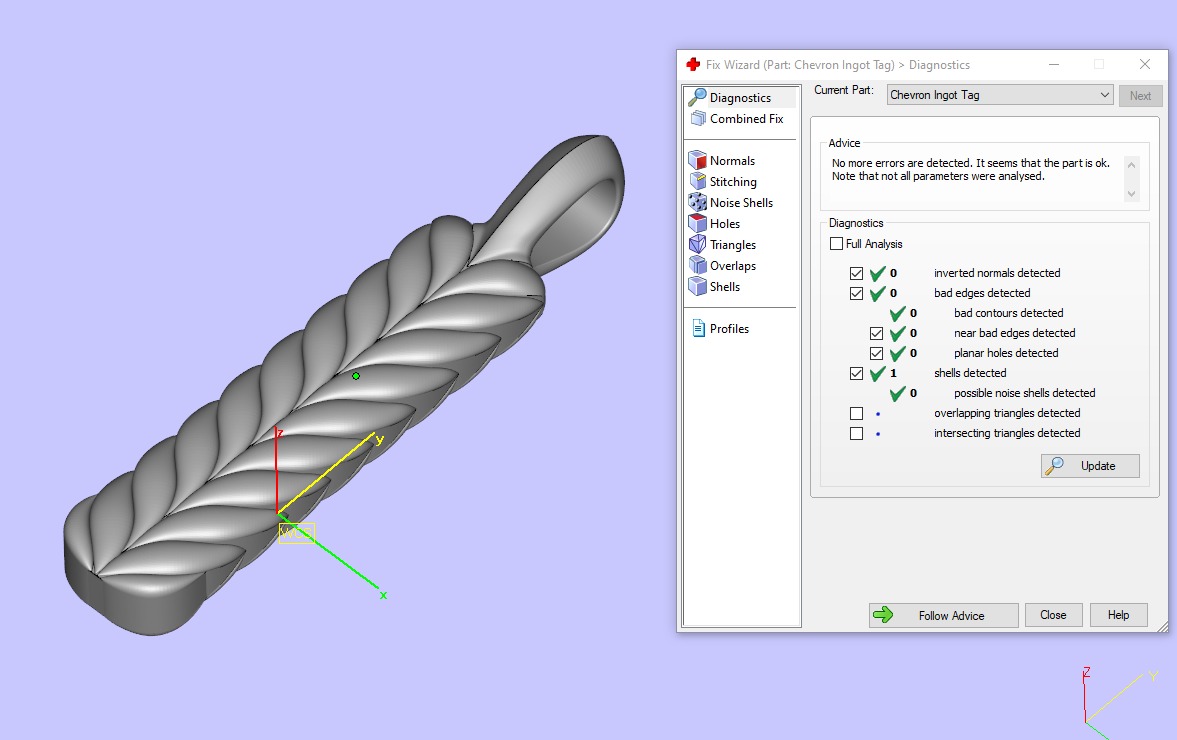Enable intersecting triangles detected checkbox

coord(856,434)
